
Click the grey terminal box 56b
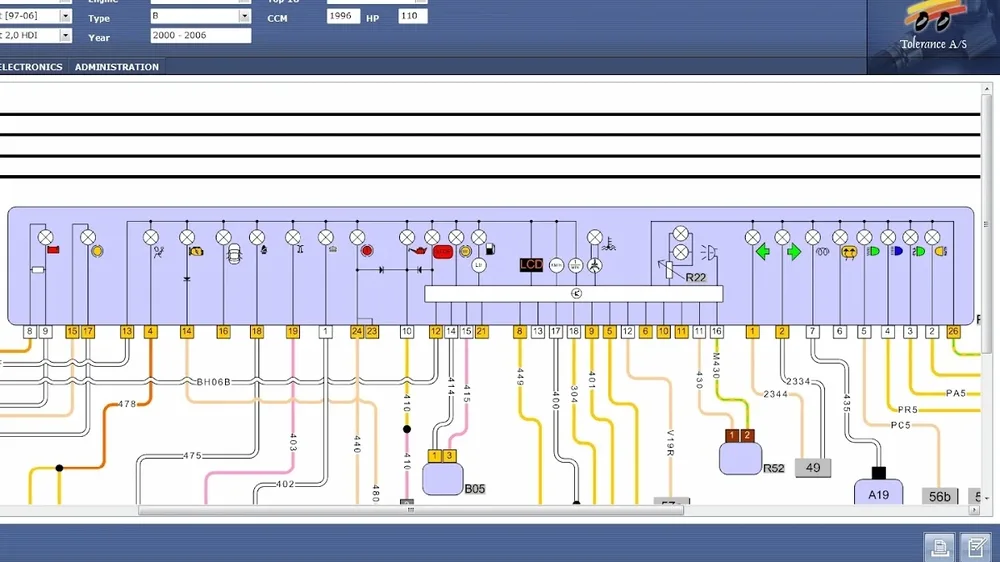(x=939, y=496)
